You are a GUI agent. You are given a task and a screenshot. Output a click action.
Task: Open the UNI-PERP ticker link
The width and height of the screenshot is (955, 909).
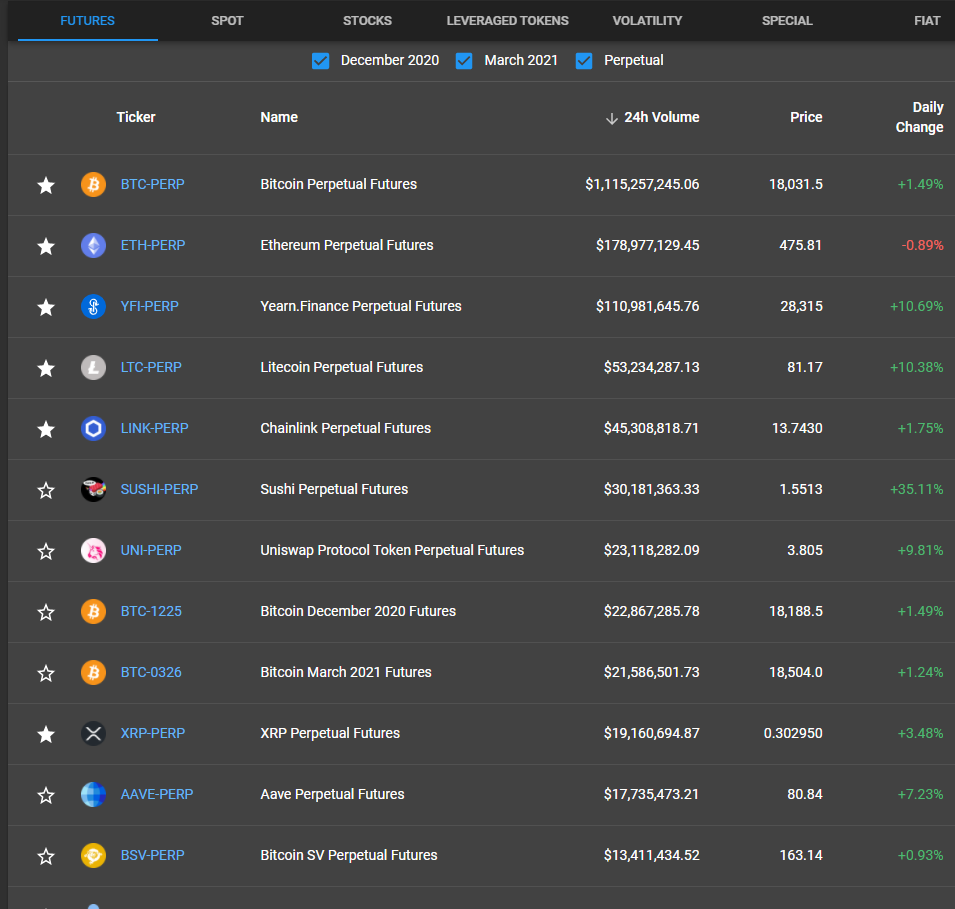click(x=151, y=550)
